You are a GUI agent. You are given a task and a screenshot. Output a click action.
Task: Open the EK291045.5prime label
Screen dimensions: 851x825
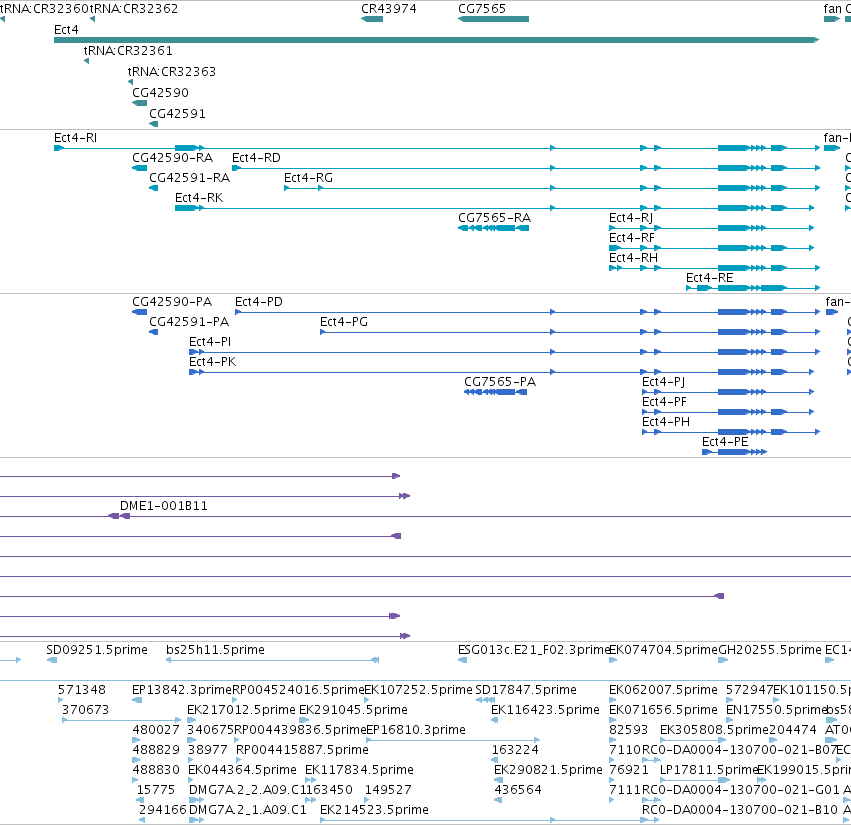click(x=353, y=710)
